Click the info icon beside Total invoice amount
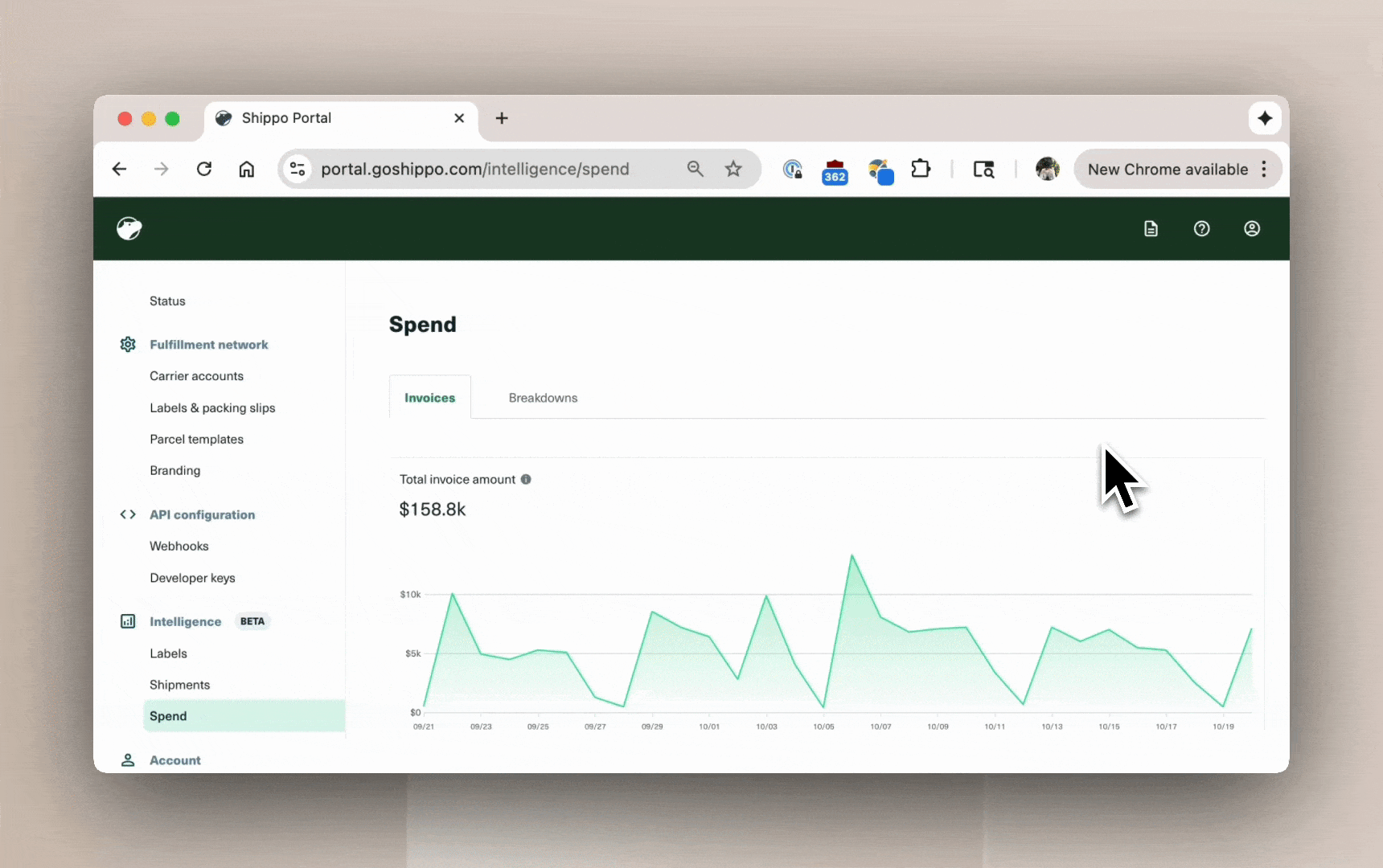1383x868 pixels. point(526,479)
